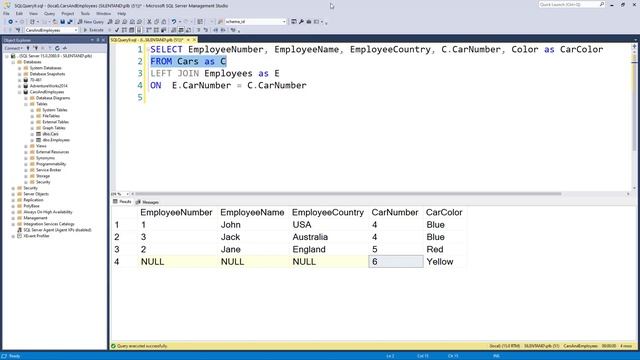640x360 pixels.
Task: Comment out the selected lines icon
Action: click(x=198, y=30)
